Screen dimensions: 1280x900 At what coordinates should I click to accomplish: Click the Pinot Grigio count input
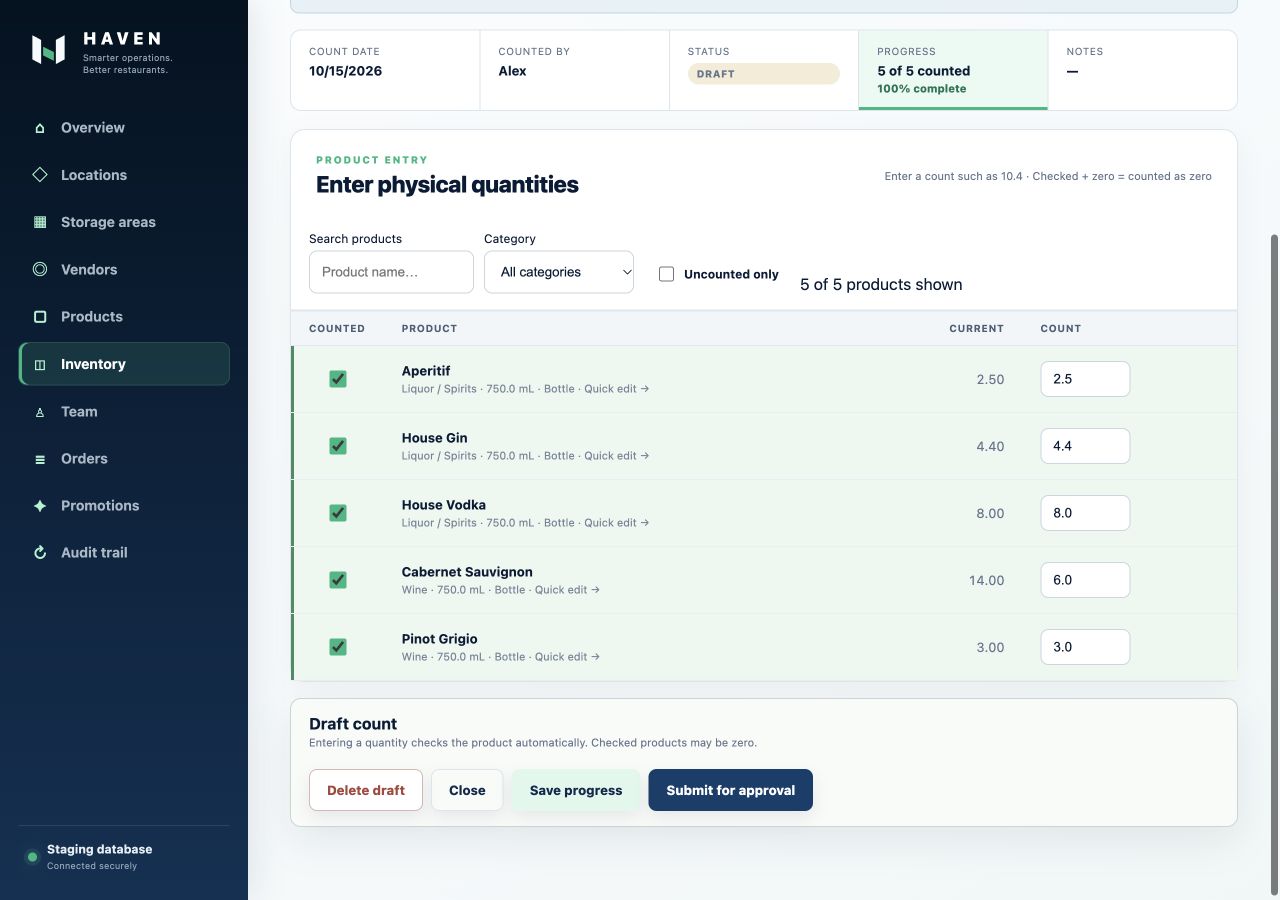point(1085,647)
